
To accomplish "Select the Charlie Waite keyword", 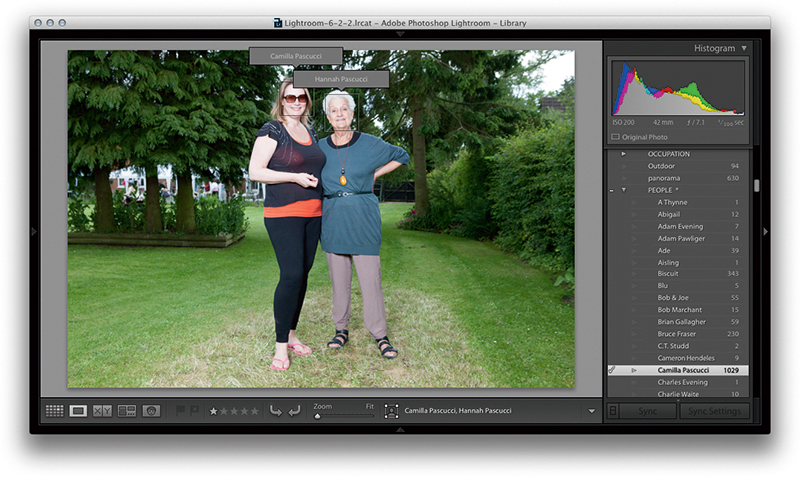I will (x=679, y=394).
